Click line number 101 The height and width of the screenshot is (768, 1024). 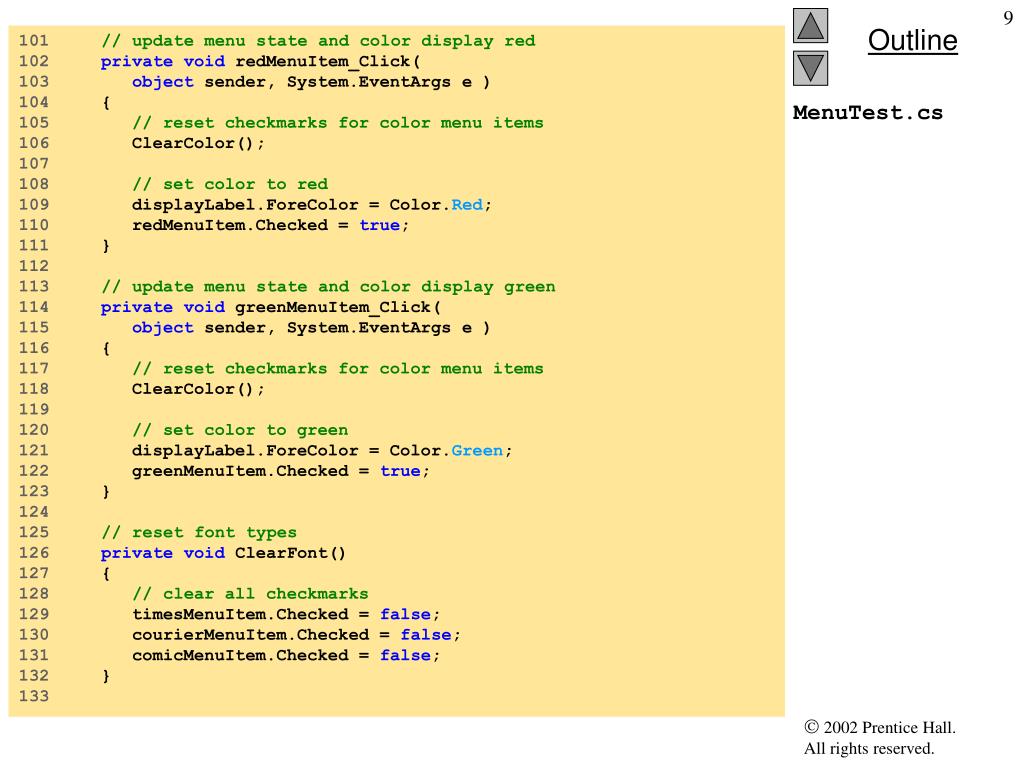[34, 40]
